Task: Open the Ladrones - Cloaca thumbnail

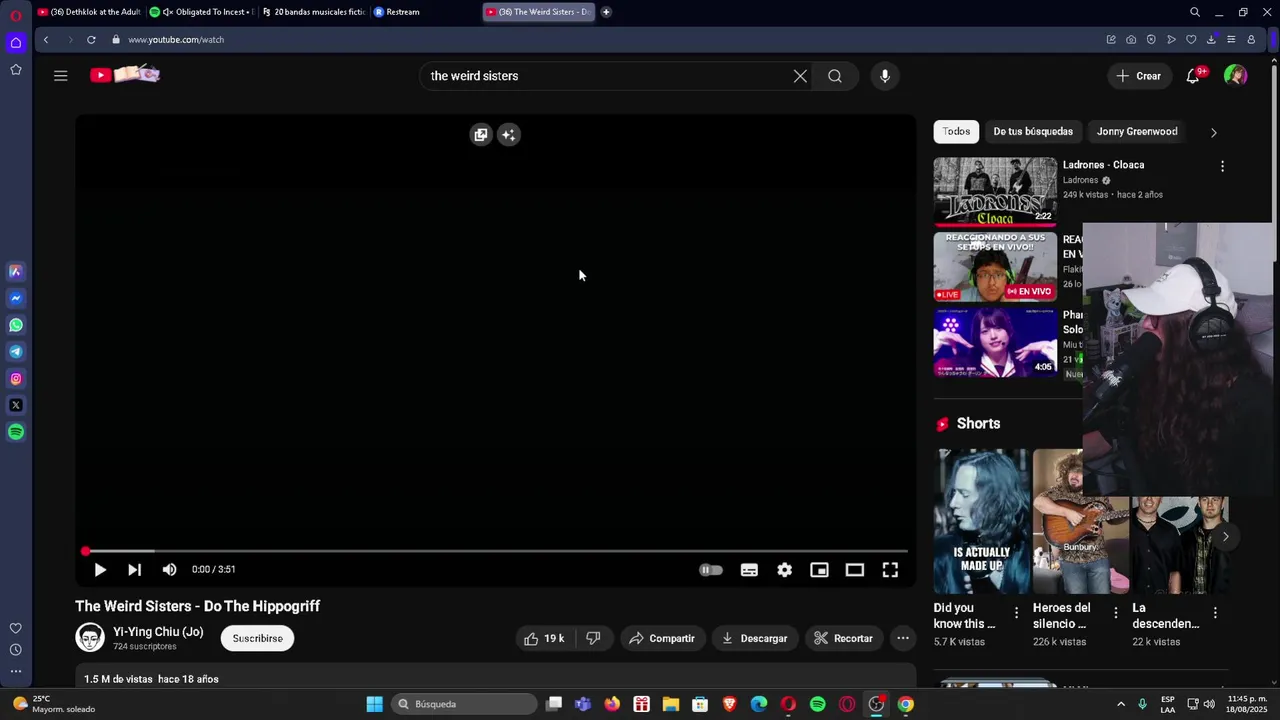Action: coord(995,192)
